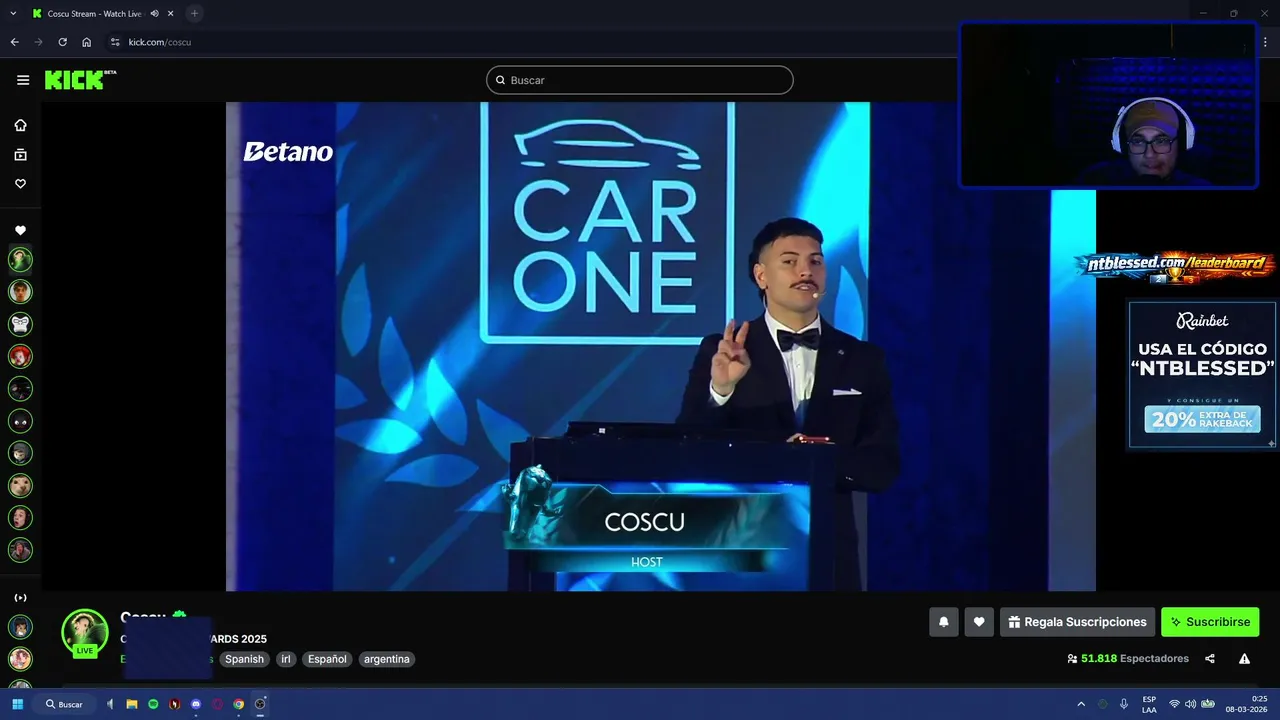The width and height of the screenshot is (1280, 720).
Task: Click the live broadcast icon in sidebar
Action: pos(20,598)
